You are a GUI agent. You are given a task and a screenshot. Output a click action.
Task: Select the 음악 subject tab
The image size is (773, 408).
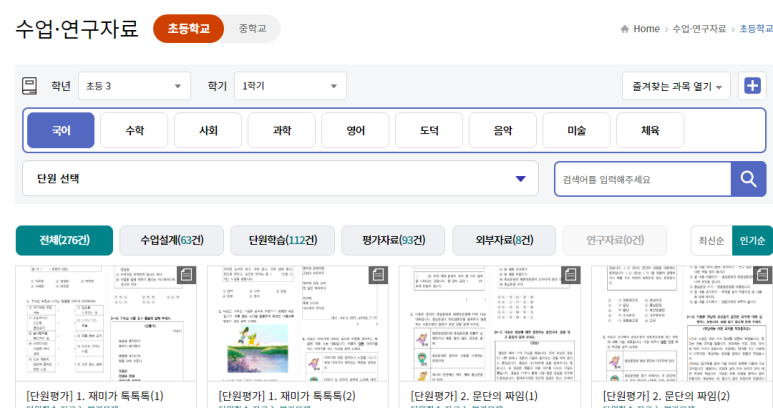point(503,130)
